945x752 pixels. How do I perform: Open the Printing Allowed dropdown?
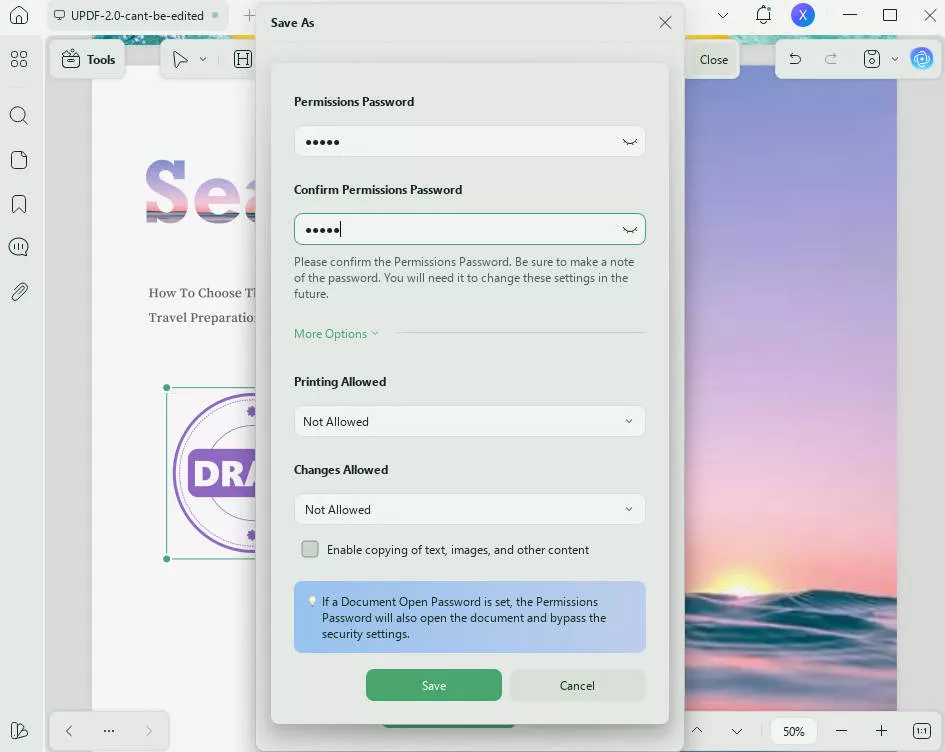coord(469,421)
